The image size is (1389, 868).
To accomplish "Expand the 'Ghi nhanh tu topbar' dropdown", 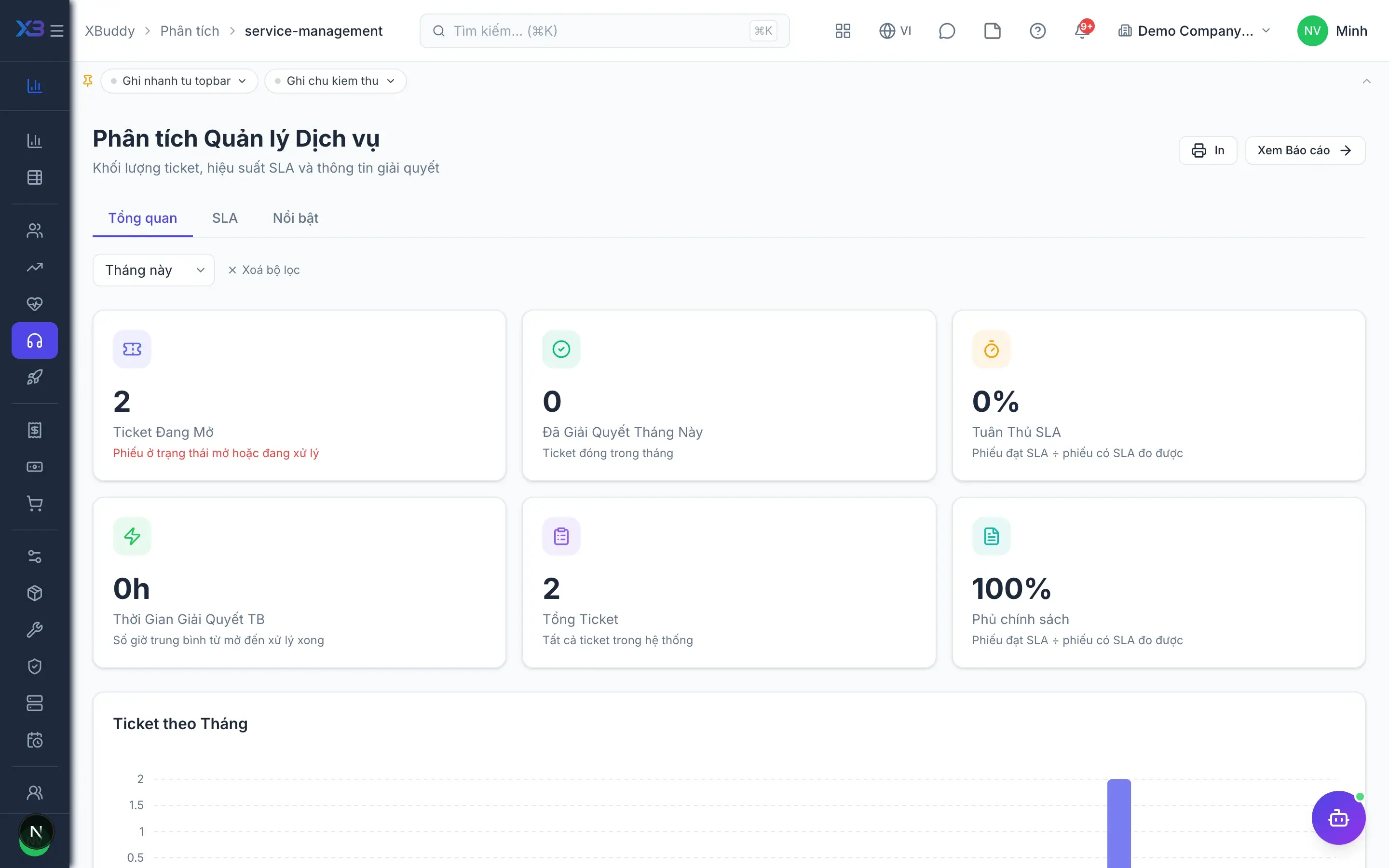I will pyautogui.click(x=179, y=81).
